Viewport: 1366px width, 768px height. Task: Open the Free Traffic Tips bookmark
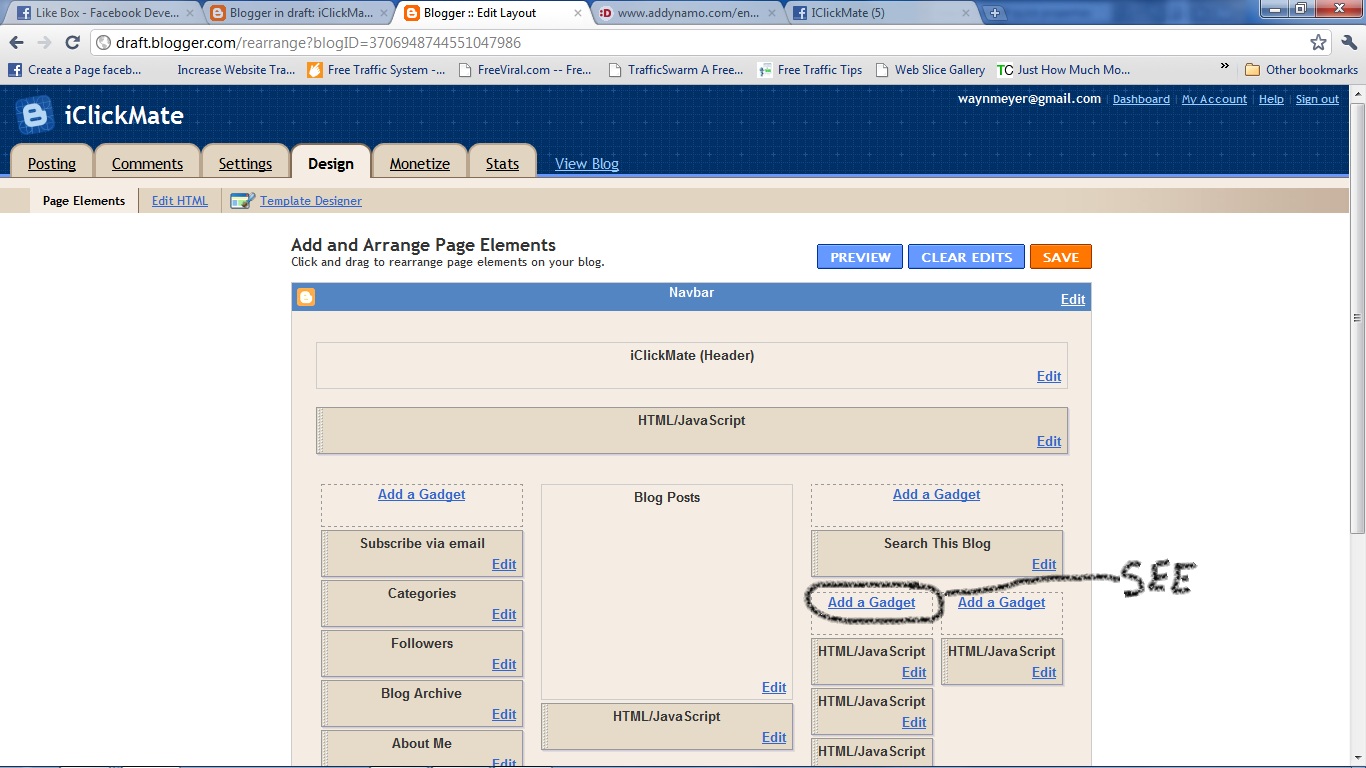pyautogui.click(x=810, y=70)
